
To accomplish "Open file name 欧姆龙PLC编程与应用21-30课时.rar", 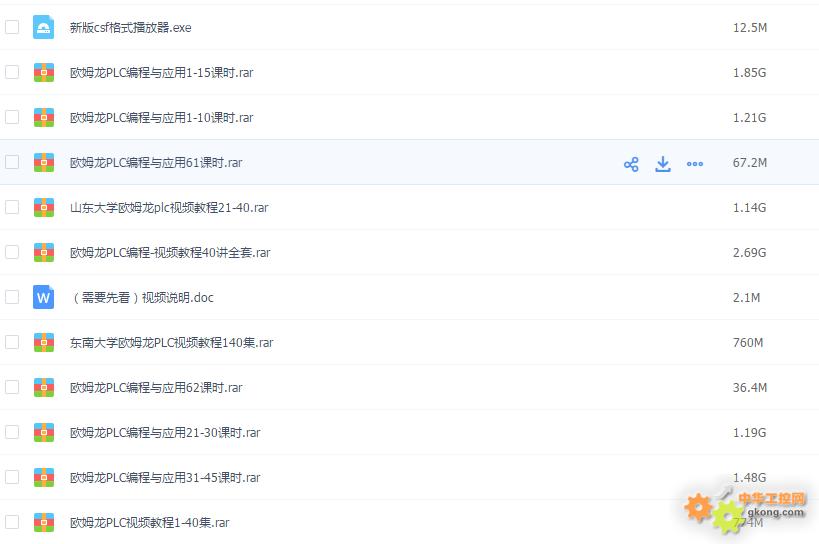I will tap(165, 433).
